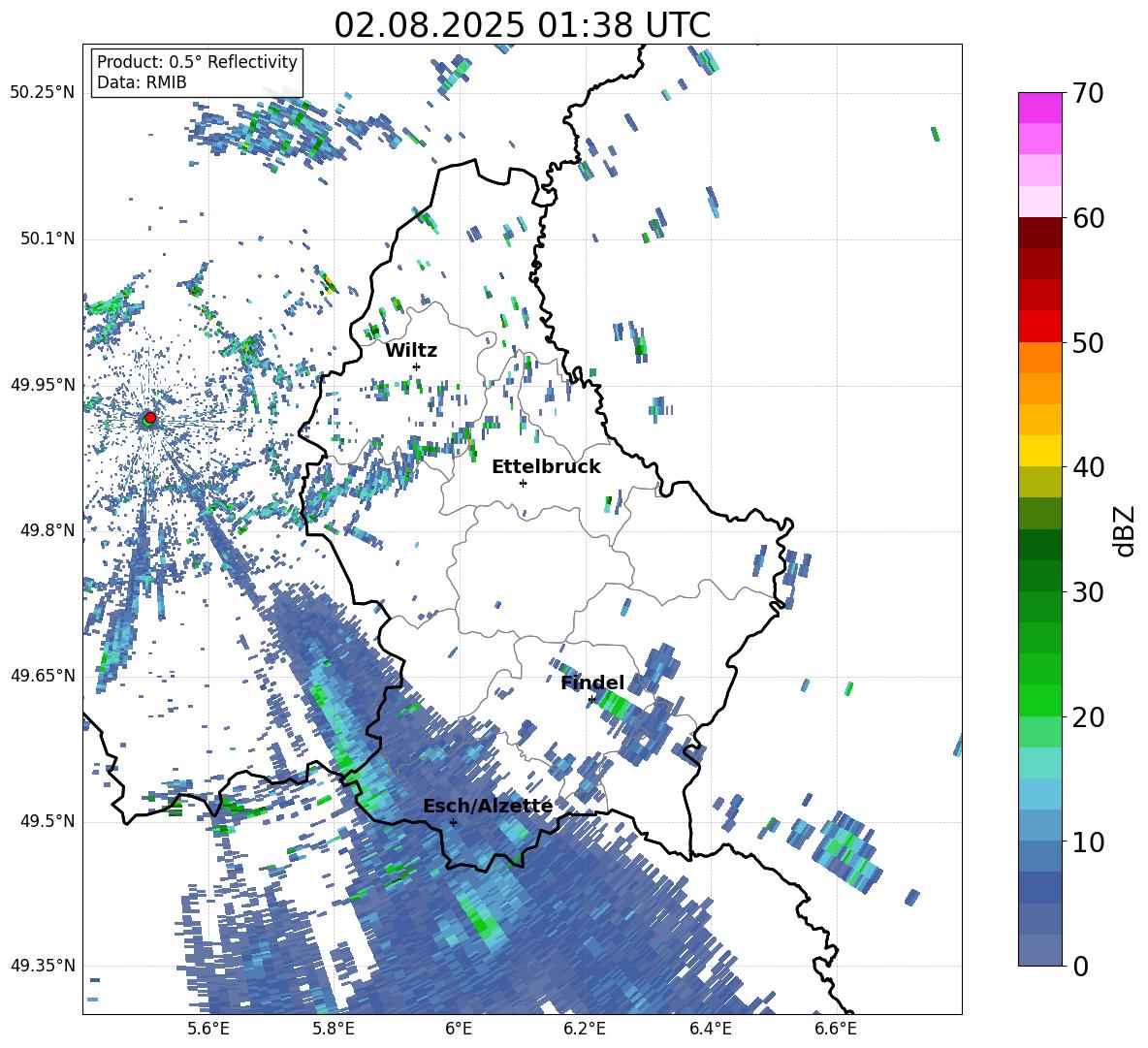The height and width of the screenshot is (1048, 1148).
Task: Click the 6.6°E longitude label
Action: tap(836, 1029)
